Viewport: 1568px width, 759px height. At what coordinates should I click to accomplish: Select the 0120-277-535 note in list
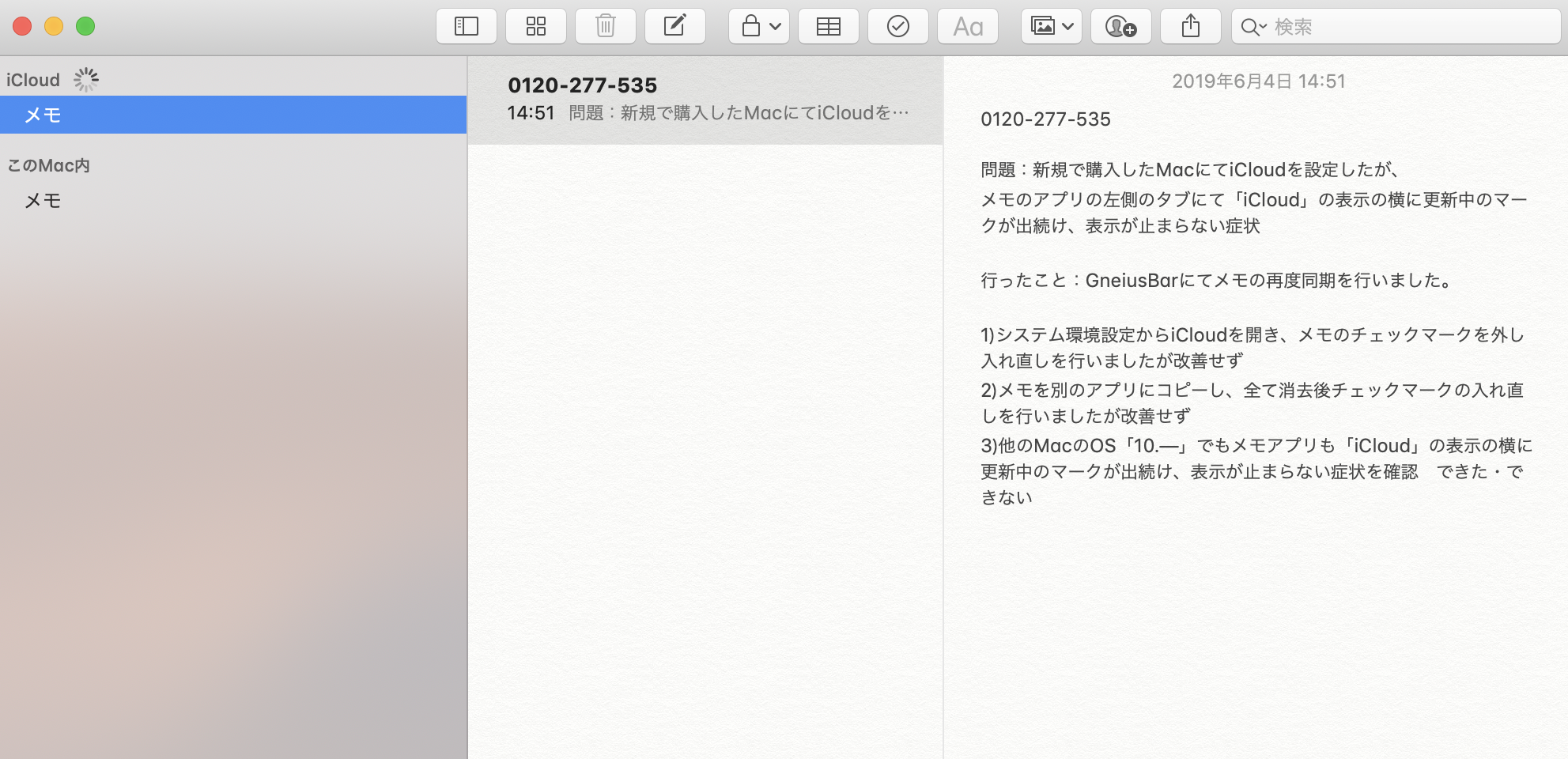pos(705,100)
